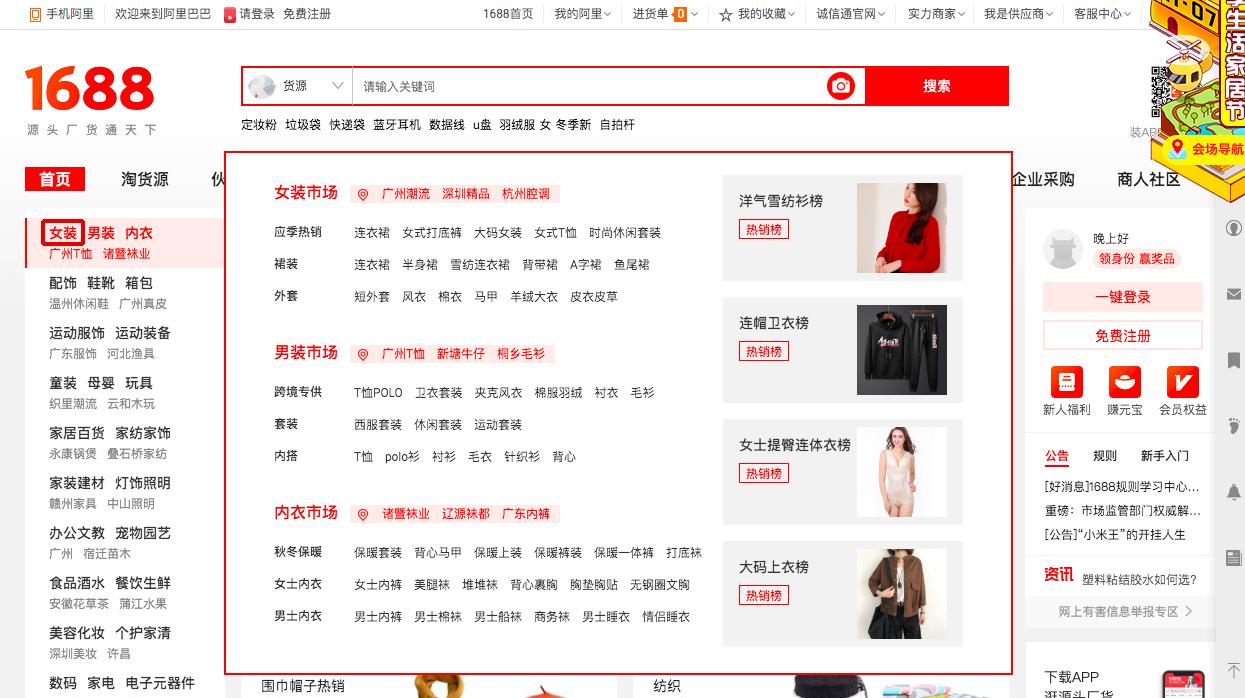The width and height of the screenshot is (1245, 698).
Task: Open the 赚元宝 icon
Action: [1125, 382]
